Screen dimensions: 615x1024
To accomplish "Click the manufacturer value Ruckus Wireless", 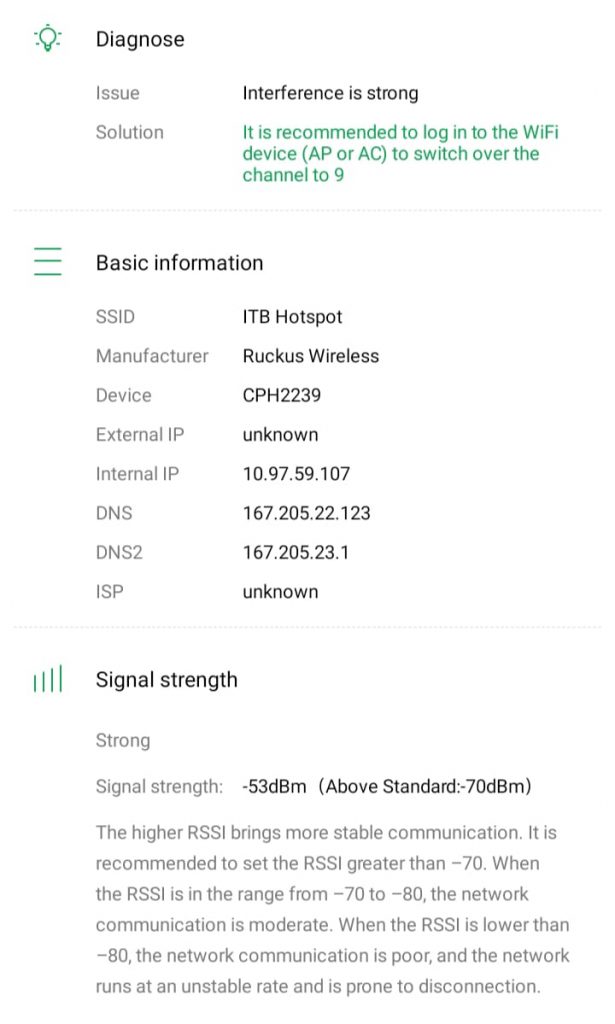I will click(x=310, y=356).
